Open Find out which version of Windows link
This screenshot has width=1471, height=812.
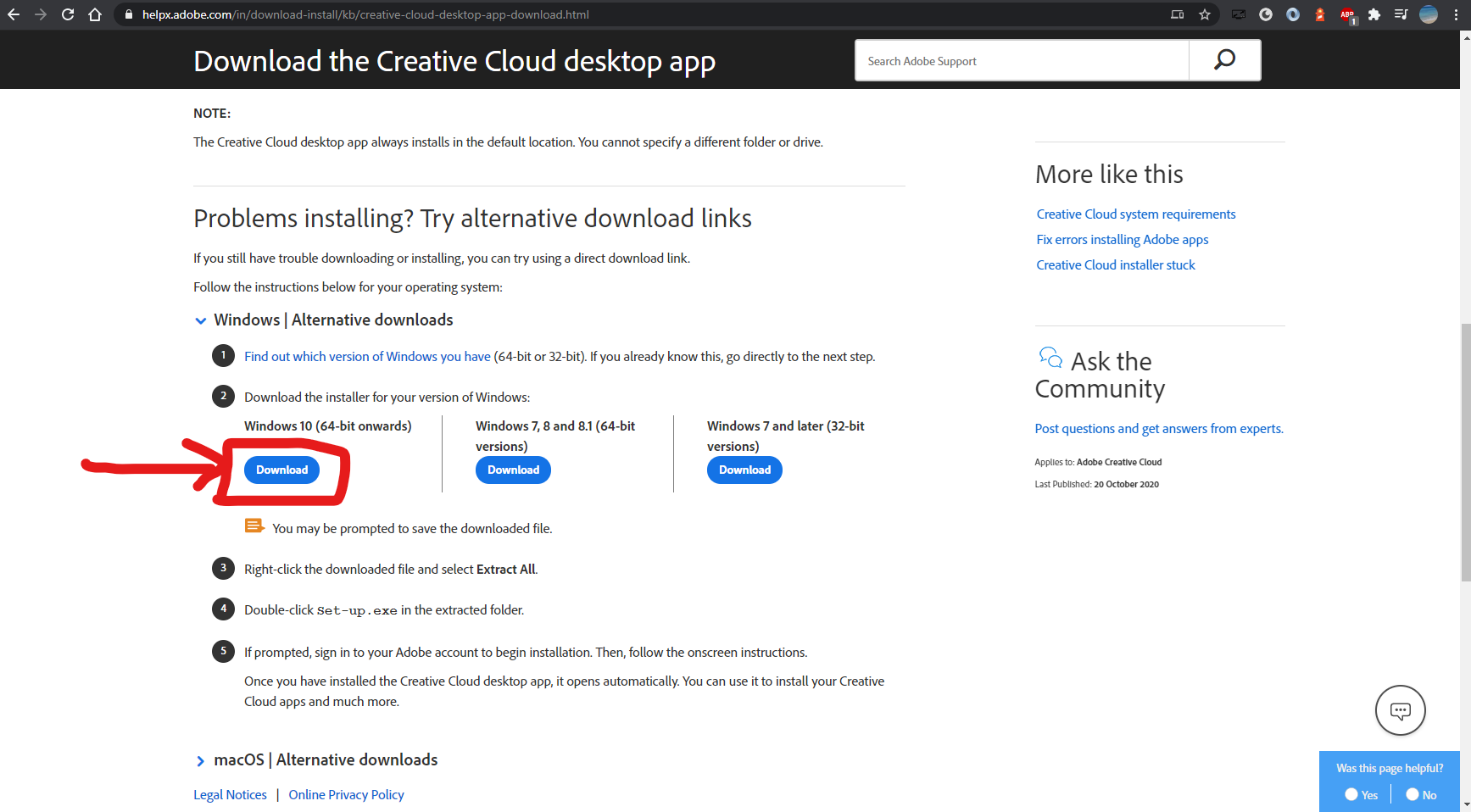pyautogui.click(x=367, y=357)
